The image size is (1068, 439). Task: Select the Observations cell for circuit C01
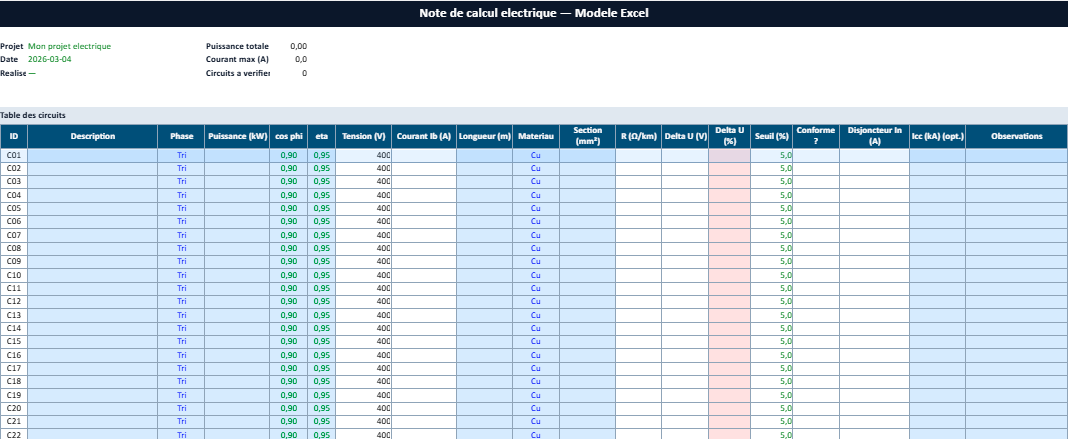point(1016,155)
